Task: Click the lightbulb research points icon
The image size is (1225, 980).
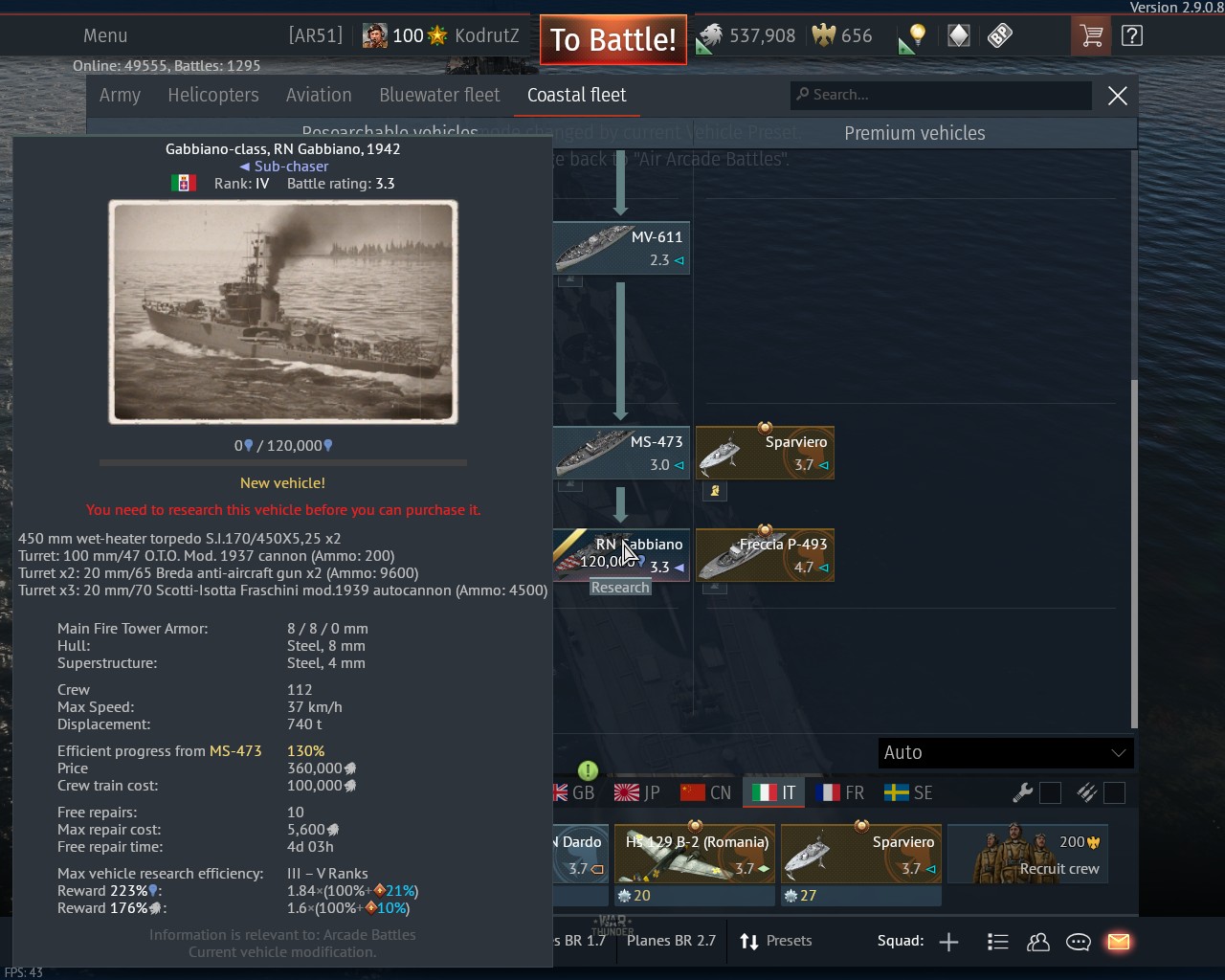Action: tap(916, 36)
